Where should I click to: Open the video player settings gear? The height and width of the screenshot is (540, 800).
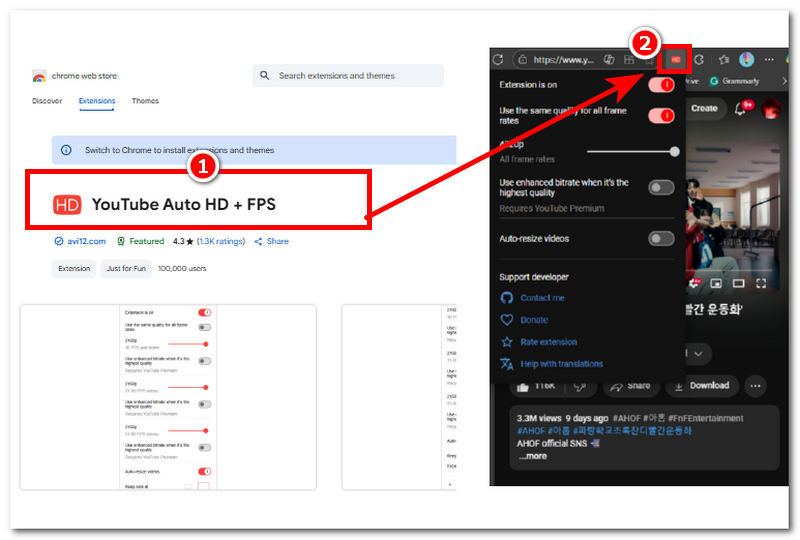(694, 283)
